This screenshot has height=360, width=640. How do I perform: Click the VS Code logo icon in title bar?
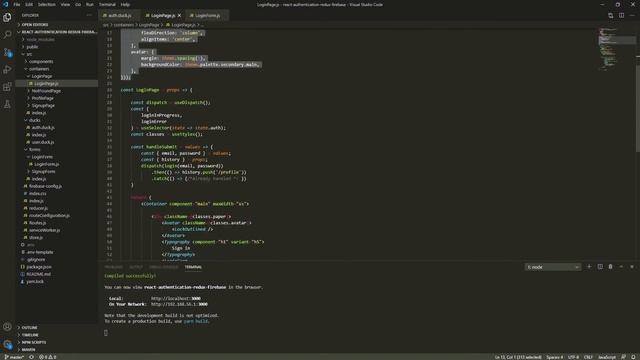click(x=5, y=4)
